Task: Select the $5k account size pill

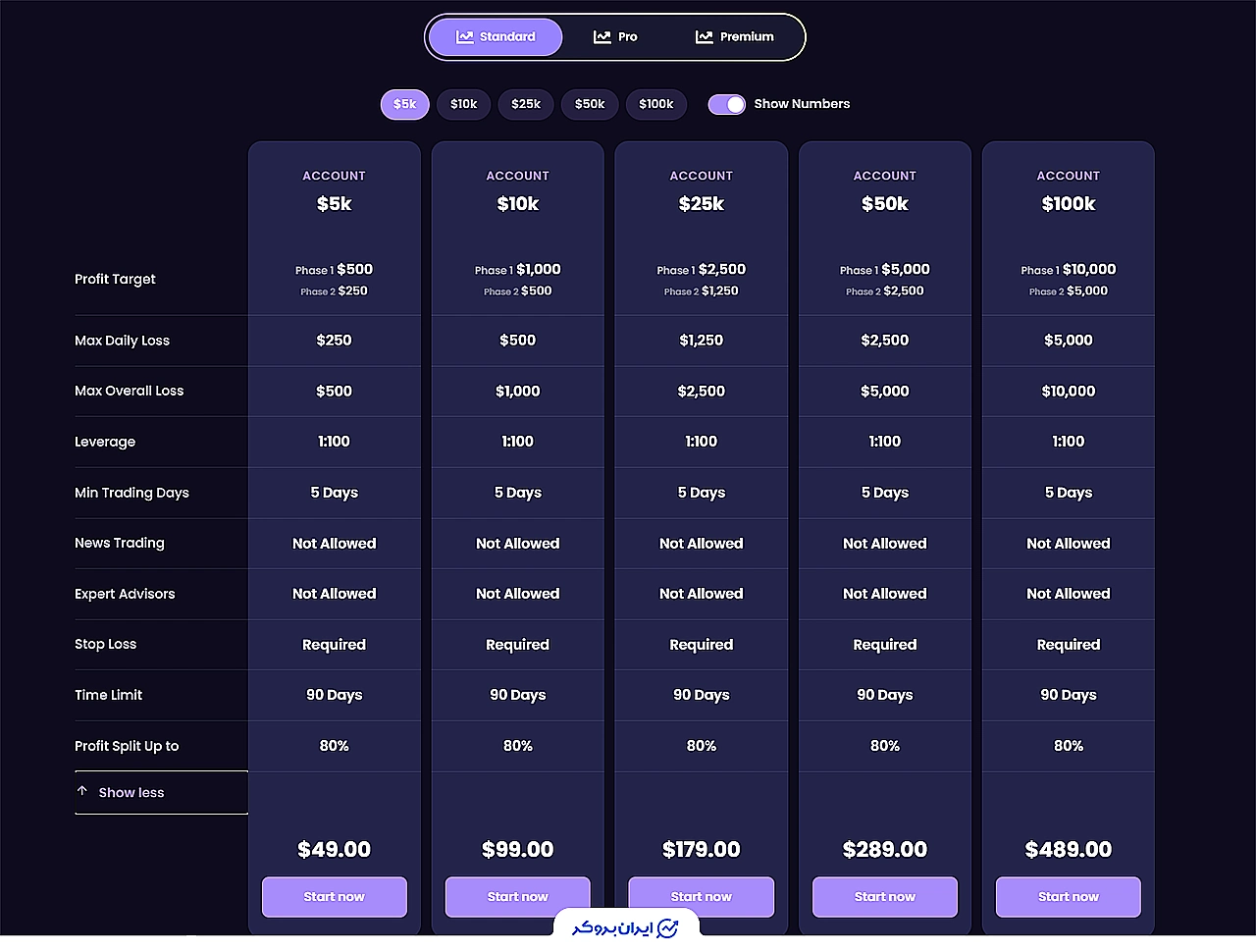Action: (x=405, y=104)
